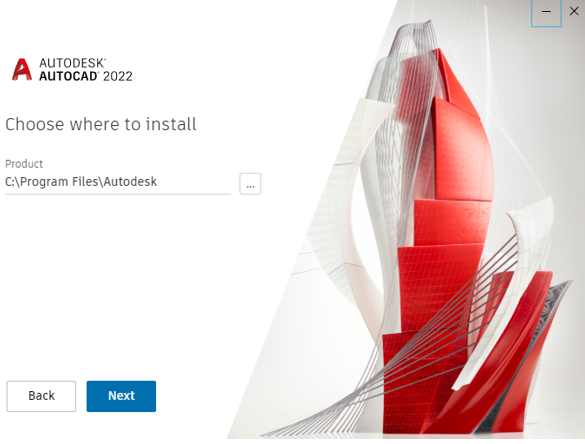Image resolution: width=585 pixels, height=444 pixels.
Task: Click the red AutoCAD 'A' logo icon
Action: 22,69
